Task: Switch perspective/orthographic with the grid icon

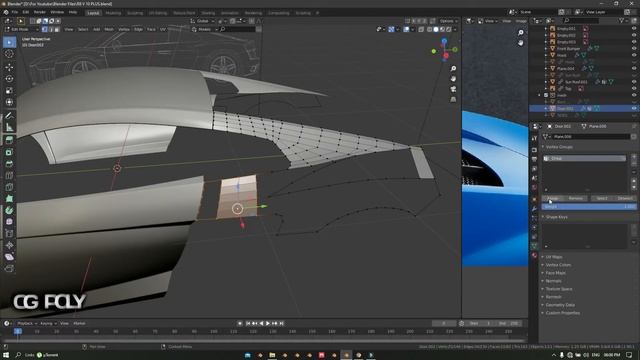Action: point(453,99)
